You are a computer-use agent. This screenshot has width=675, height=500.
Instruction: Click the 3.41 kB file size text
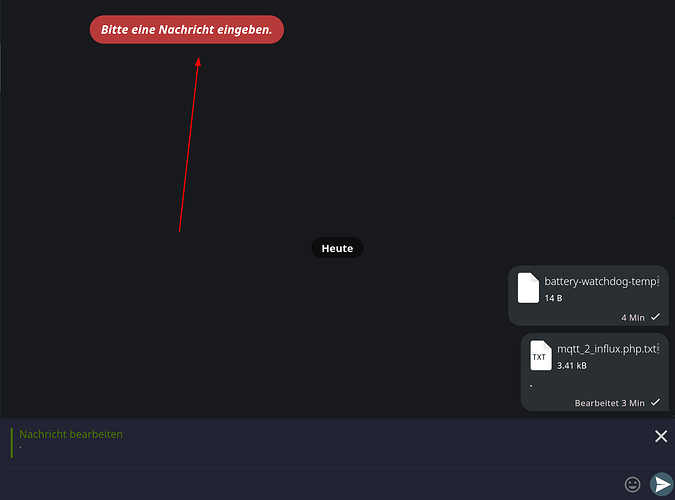572,366
